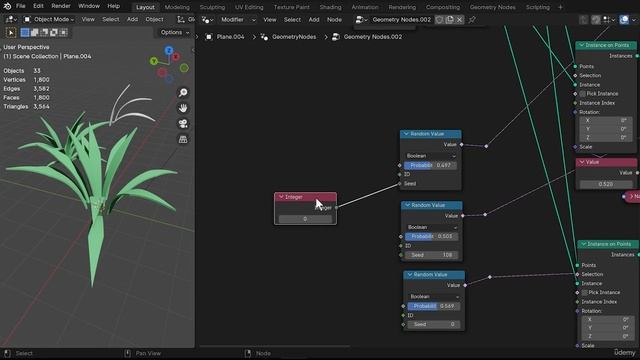Collapse the Random Value node with Probability 0.569
The height and width of the screenshot is (360, 640).
(x=409, y=274)
